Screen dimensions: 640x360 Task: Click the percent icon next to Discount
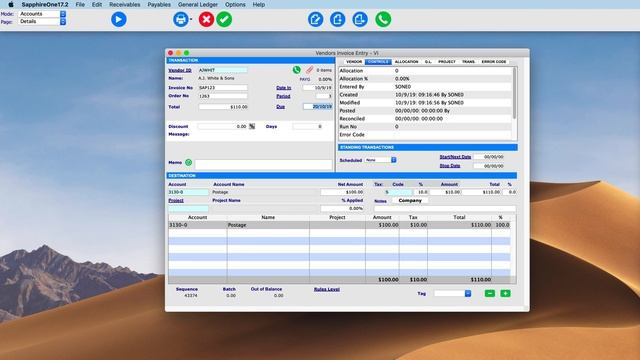252,127
